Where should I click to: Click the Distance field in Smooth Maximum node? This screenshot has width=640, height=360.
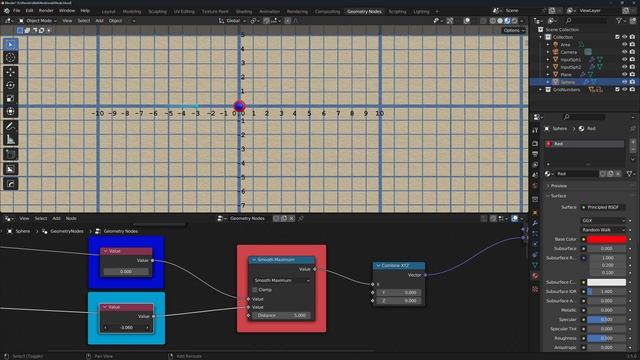click(281, 316)
